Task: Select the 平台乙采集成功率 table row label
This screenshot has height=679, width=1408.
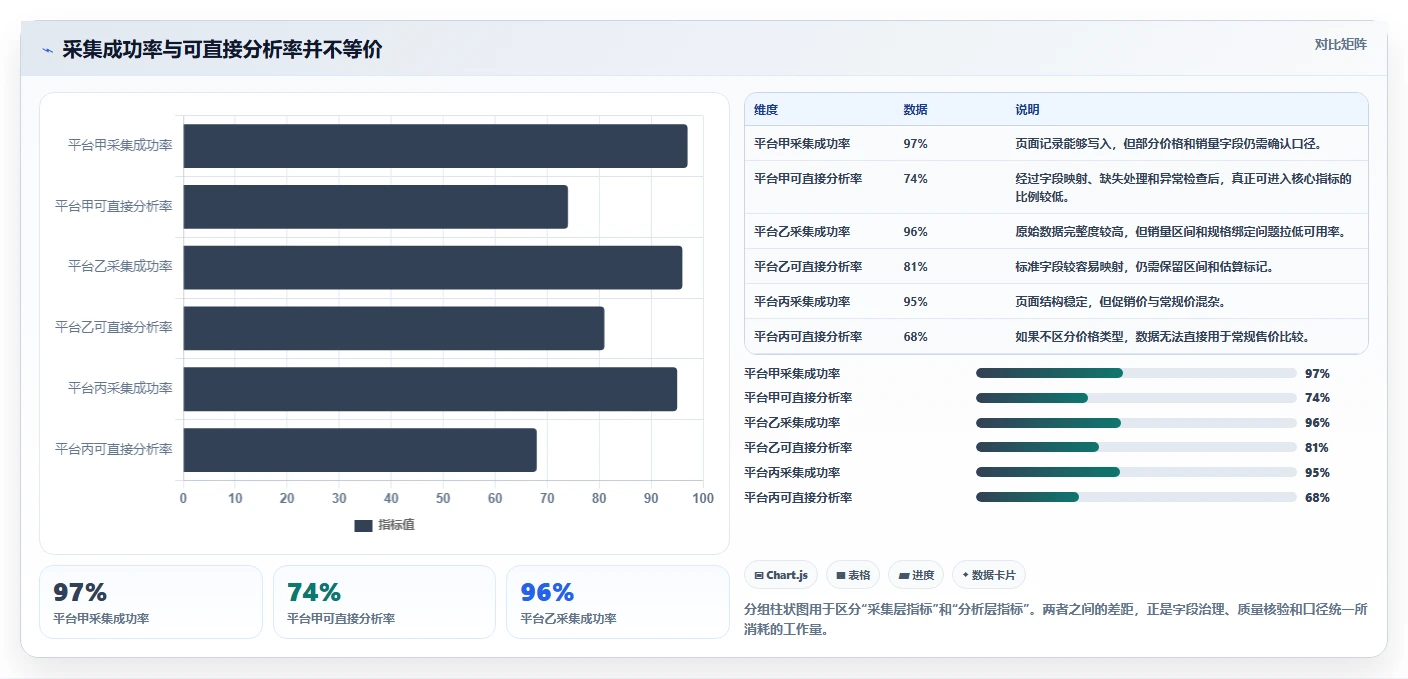Action: click(802, 232)
